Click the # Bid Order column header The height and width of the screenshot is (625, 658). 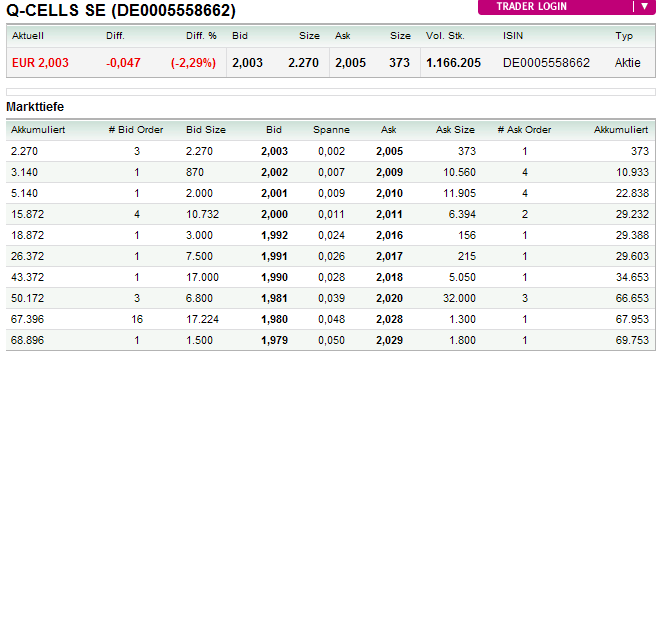pos(136,130)
